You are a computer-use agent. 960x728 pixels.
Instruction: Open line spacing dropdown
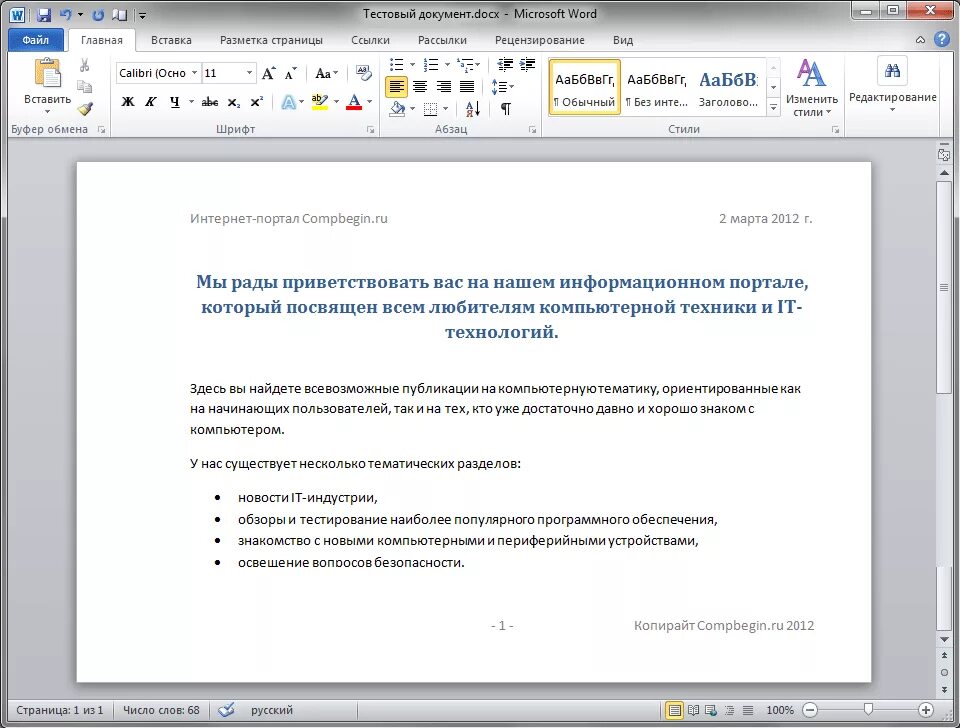[x=503, y=87]
